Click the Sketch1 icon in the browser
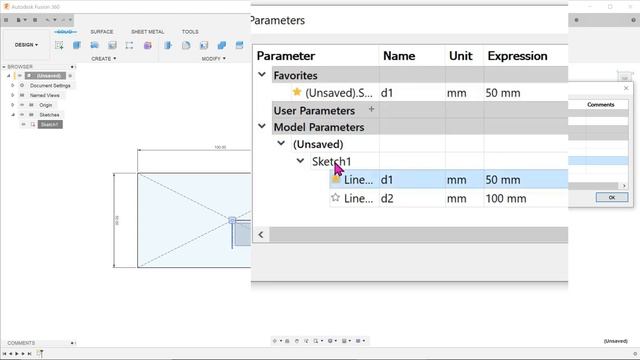The width and height of the screenshot is (640, 360). pos(33,124)
